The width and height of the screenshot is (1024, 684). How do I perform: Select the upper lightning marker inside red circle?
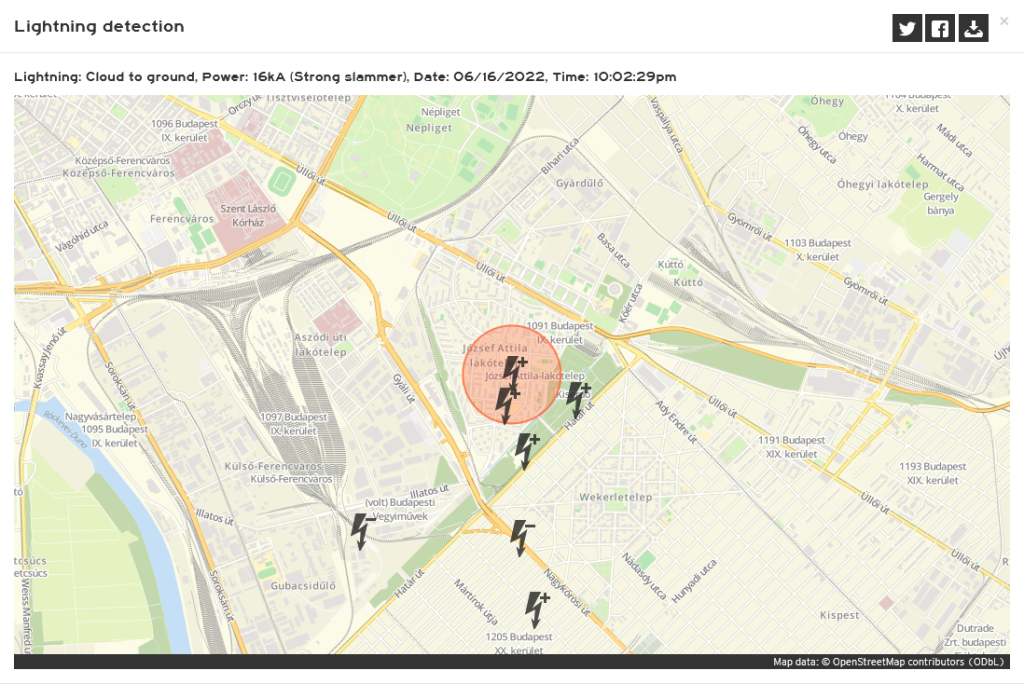(514, 371)
